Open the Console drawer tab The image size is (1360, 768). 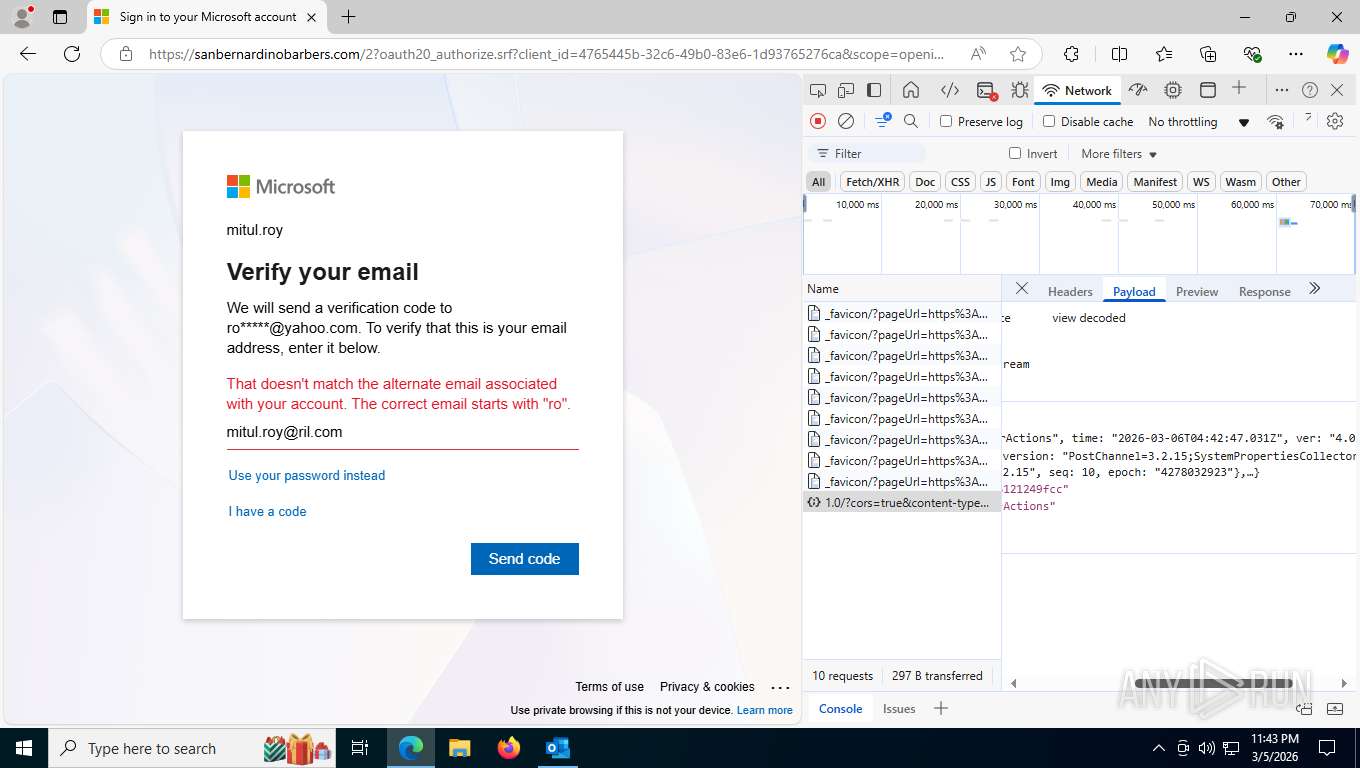click(x=840, y=708)
